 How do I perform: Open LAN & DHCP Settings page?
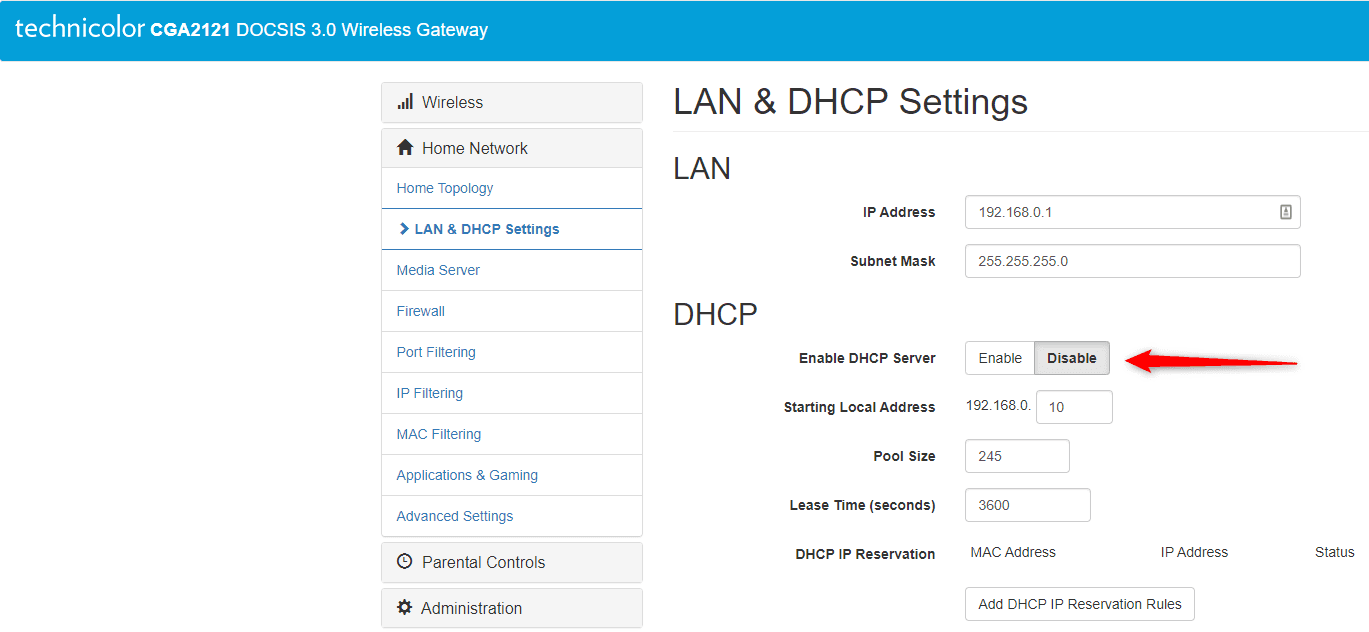pos(512,229)
